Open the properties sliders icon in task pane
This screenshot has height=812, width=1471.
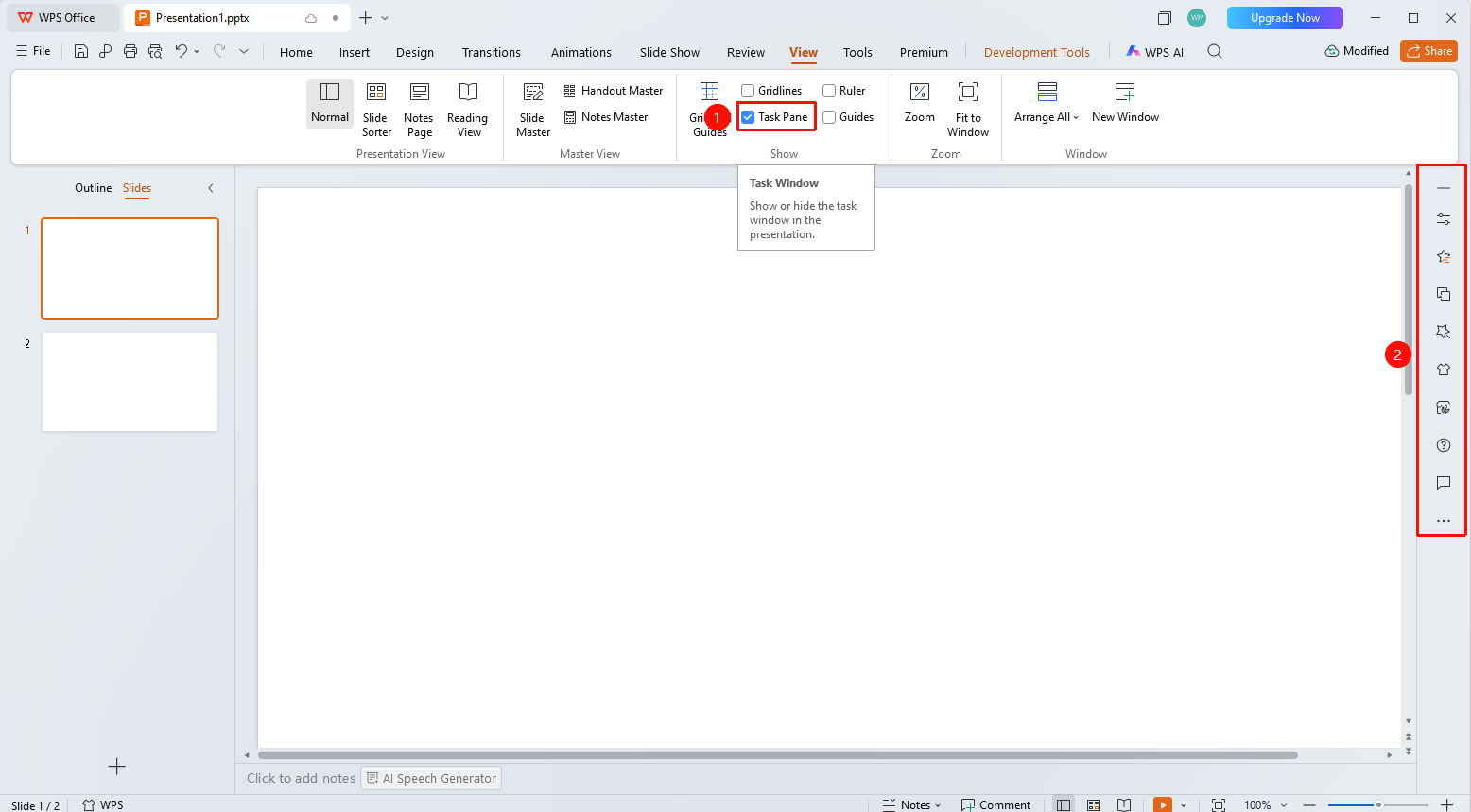point(1444,218)
